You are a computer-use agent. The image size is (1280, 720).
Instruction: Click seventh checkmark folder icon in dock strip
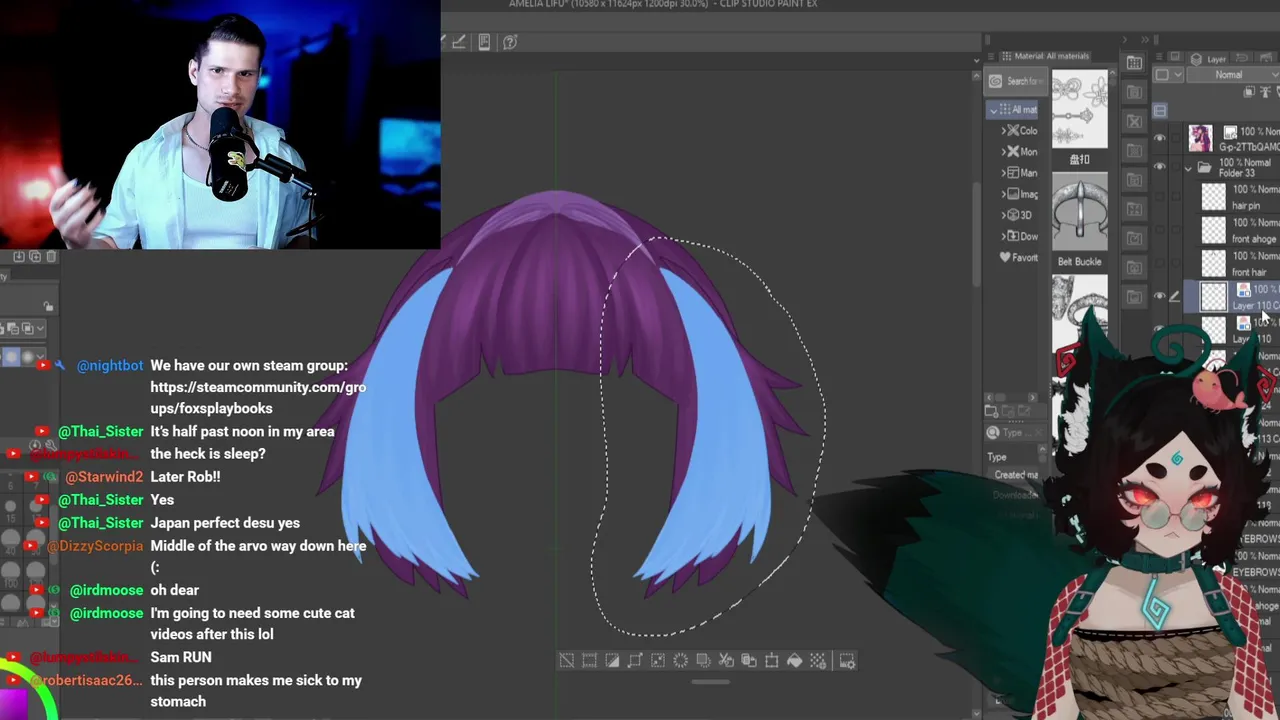tap(1134, 238)
